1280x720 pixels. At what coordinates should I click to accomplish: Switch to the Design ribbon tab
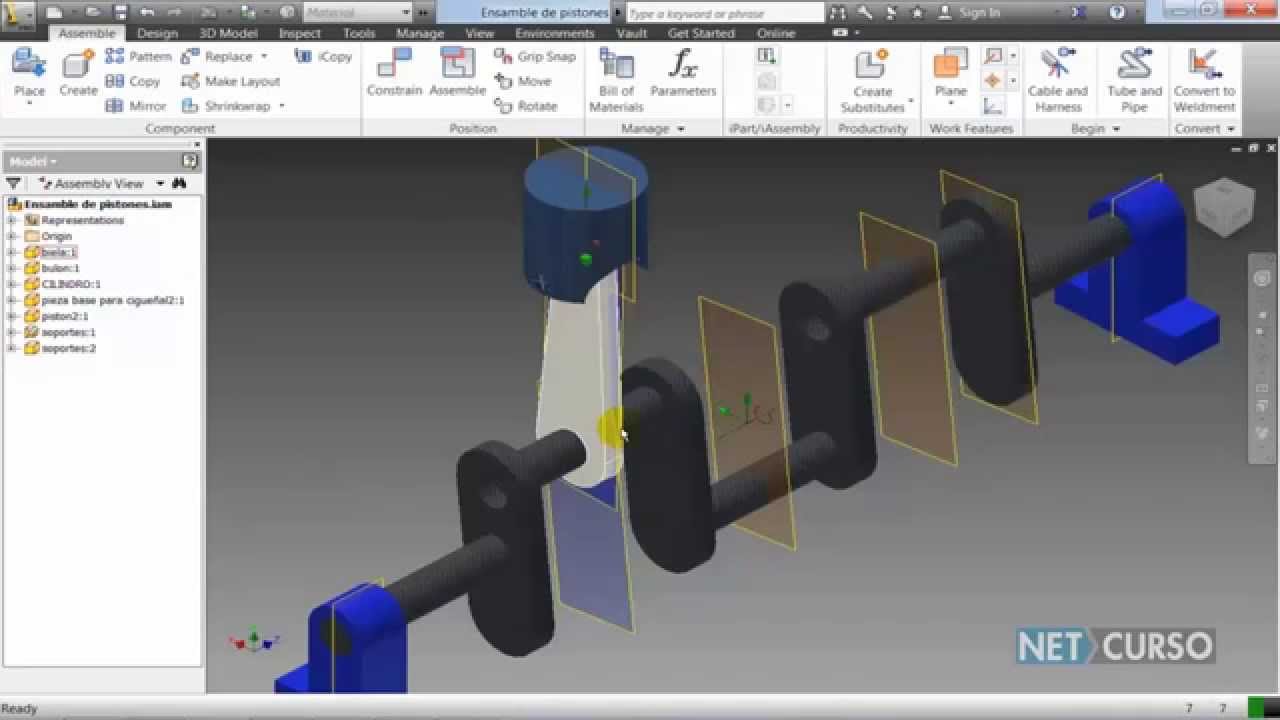tap(157, 33)
